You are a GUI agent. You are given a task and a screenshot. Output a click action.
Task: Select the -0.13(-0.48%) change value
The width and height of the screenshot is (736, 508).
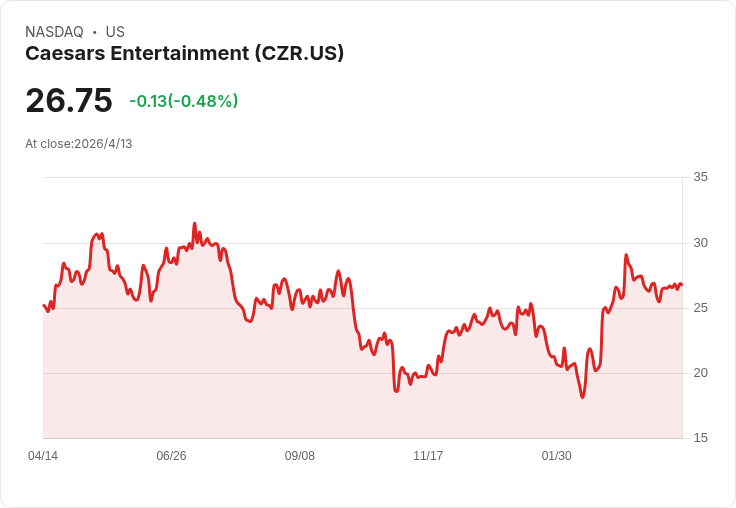point(184,101)
